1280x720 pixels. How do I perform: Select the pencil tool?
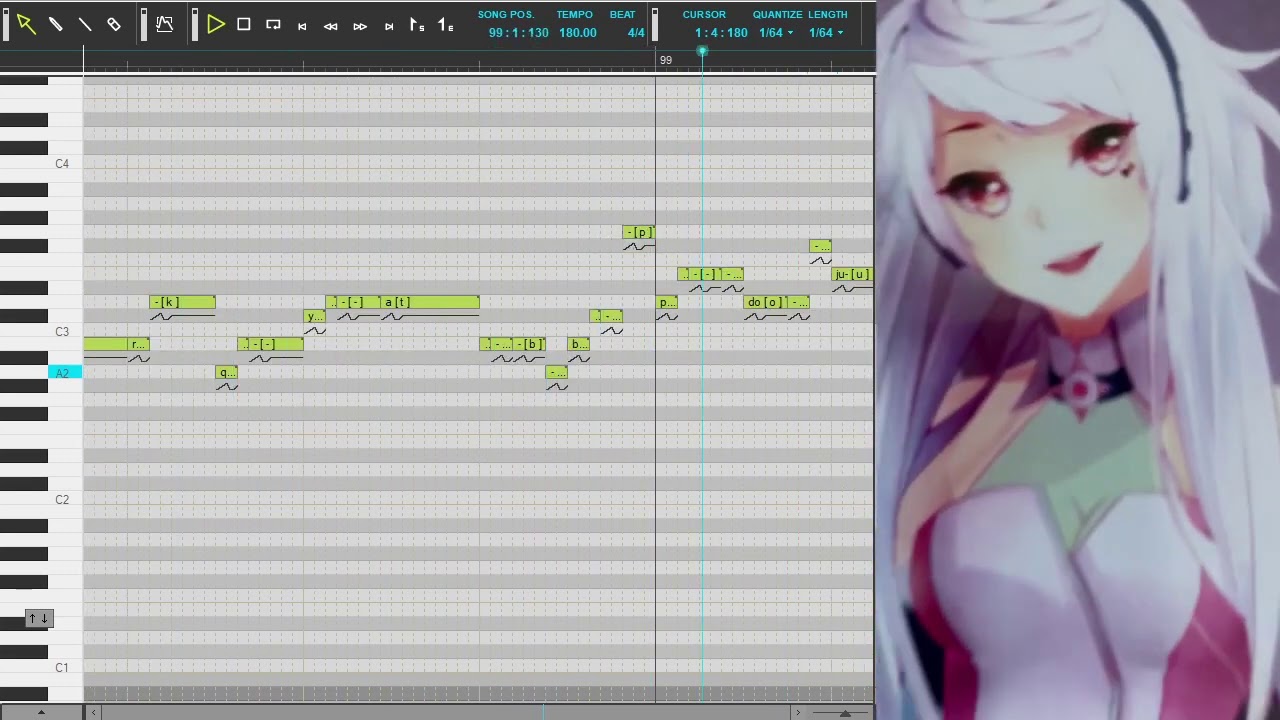[x=56, y=25]
